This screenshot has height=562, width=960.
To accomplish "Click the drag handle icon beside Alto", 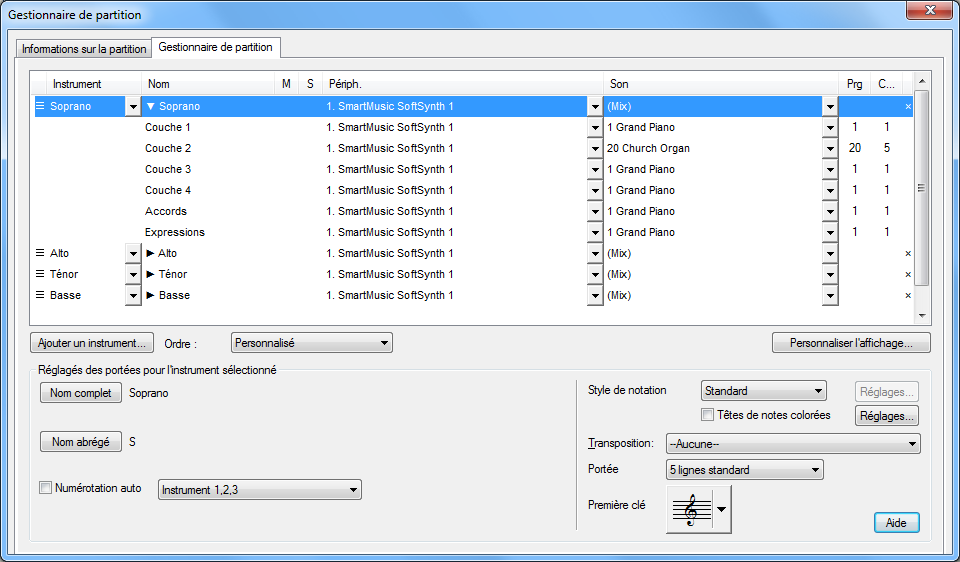I will (x=40, y=253).
